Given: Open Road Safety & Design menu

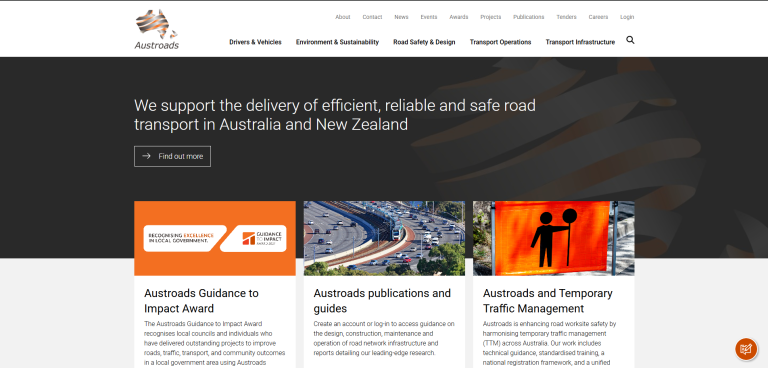Looking at the screenshot, I should coord(424,42).
